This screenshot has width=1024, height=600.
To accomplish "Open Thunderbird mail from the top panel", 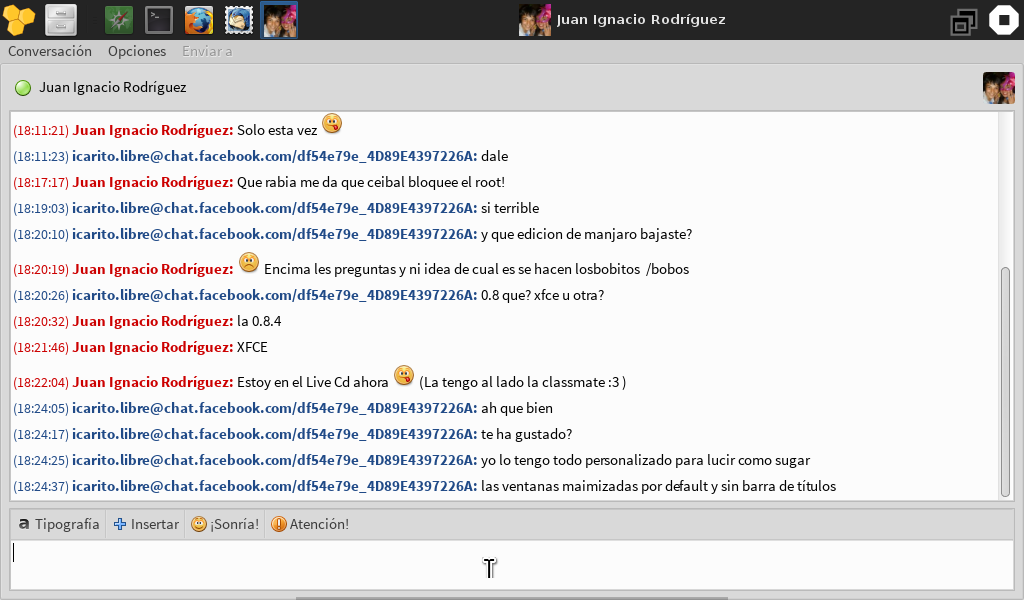I will click(238, 20).
